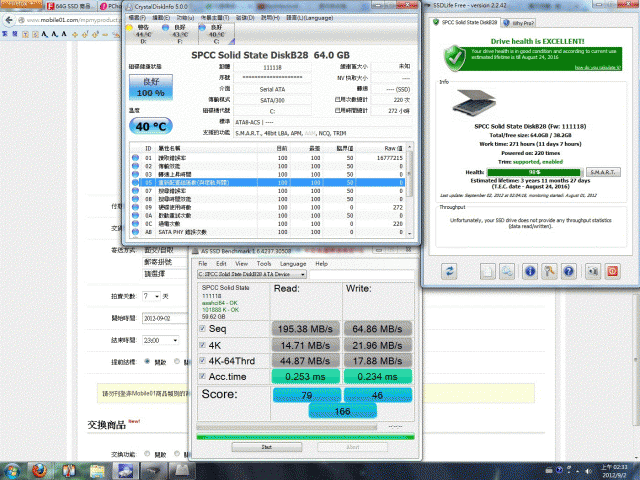Screen dimensions: 640x480
Task: Click the S.M.A.R.T. button in SSDLife
Action: tap(603, 172)
